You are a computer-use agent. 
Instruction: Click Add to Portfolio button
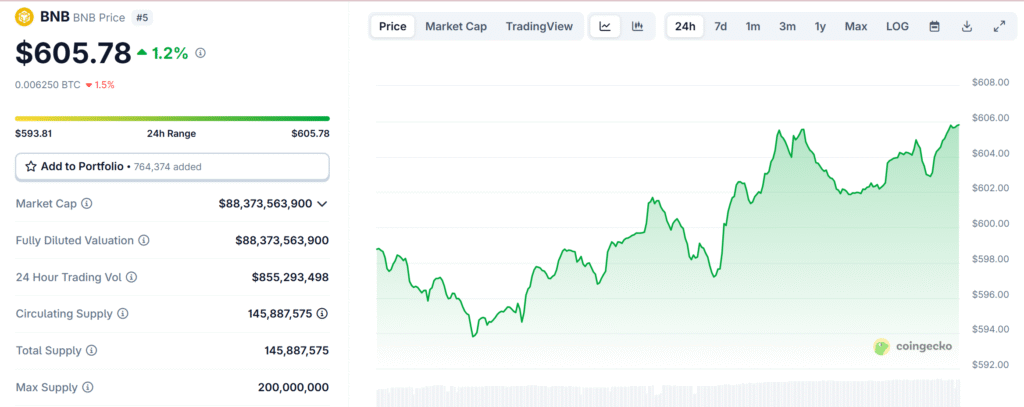point(172,167)
